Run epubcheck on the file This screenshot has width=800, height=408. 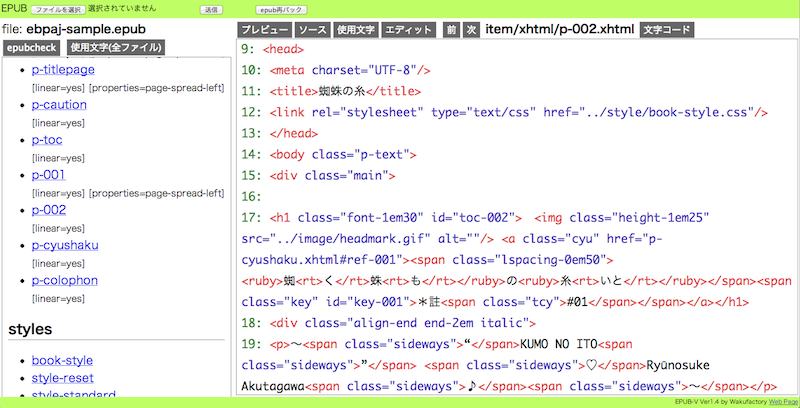(31, 47)
